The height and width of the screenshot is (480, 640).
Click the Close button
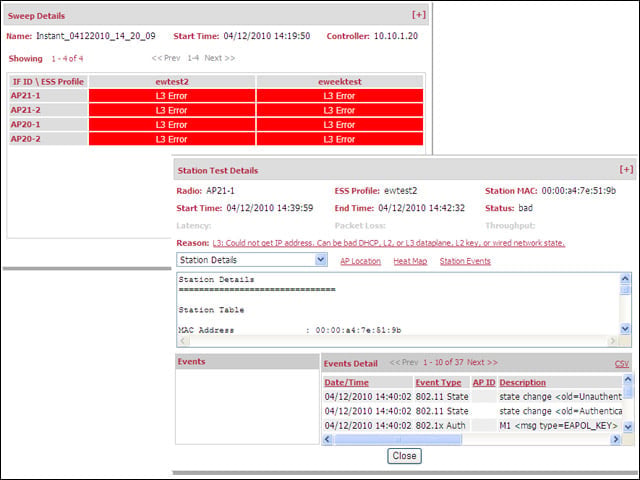coord(404,456)
